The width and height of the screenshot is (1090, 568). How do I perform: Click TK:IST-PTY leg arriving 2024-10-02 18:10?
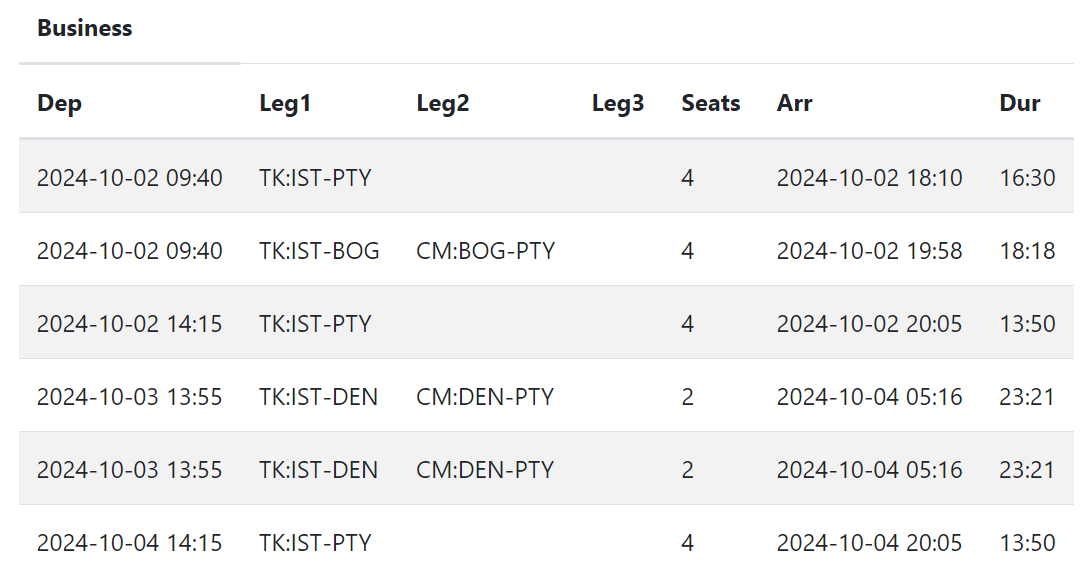point(315,178)
